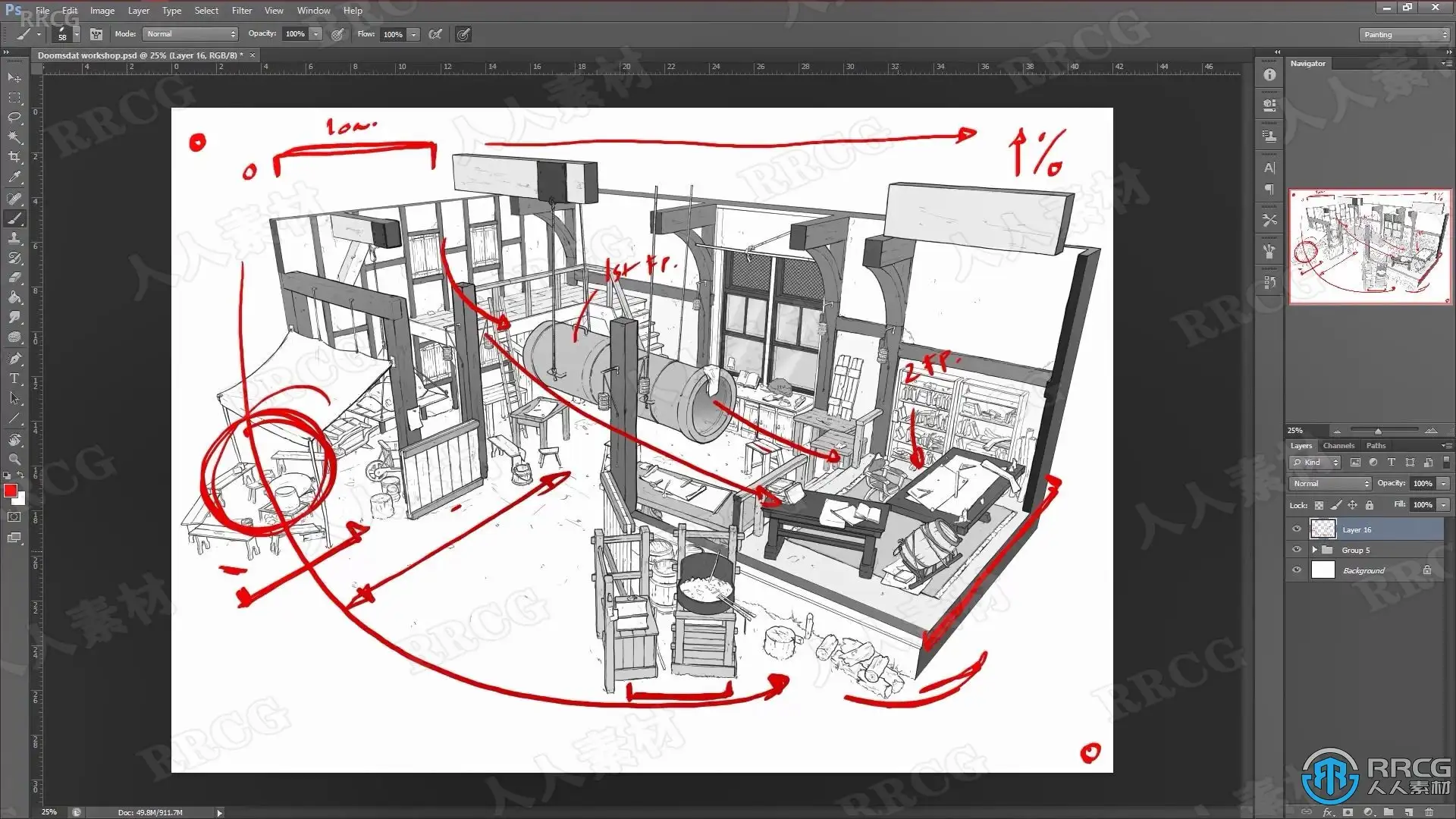This screenshot has width=1456, height=819.
Task: Open the Painting workspace dropdown
Action: [1404, 35]
